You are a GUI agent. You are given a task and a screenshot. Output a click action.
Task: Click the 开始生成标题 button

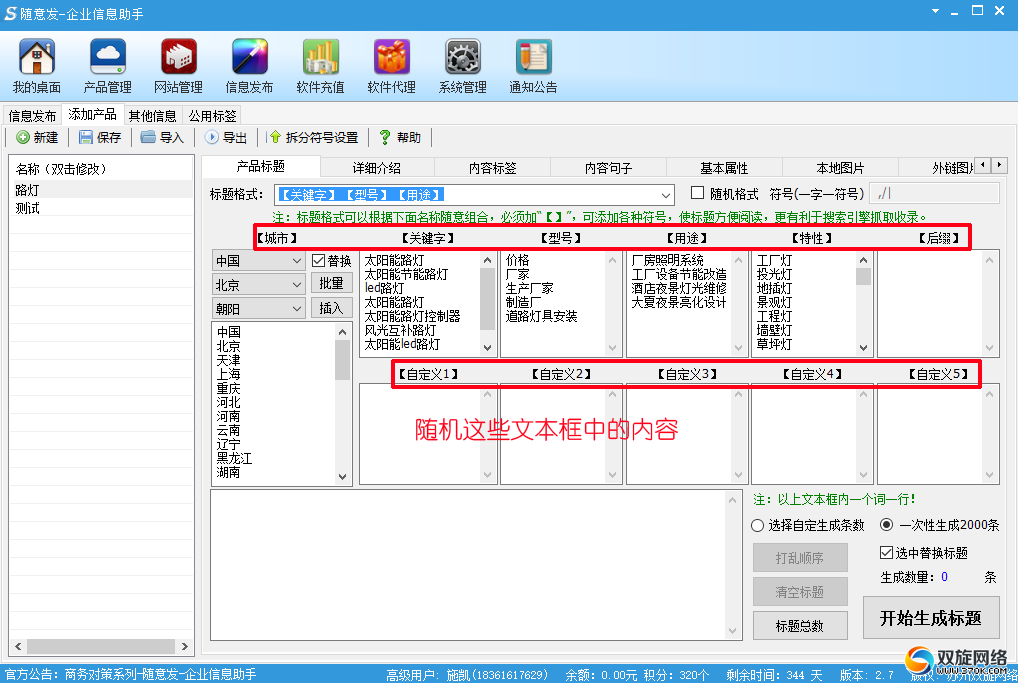pyautogui.click(x=930, y=617)
